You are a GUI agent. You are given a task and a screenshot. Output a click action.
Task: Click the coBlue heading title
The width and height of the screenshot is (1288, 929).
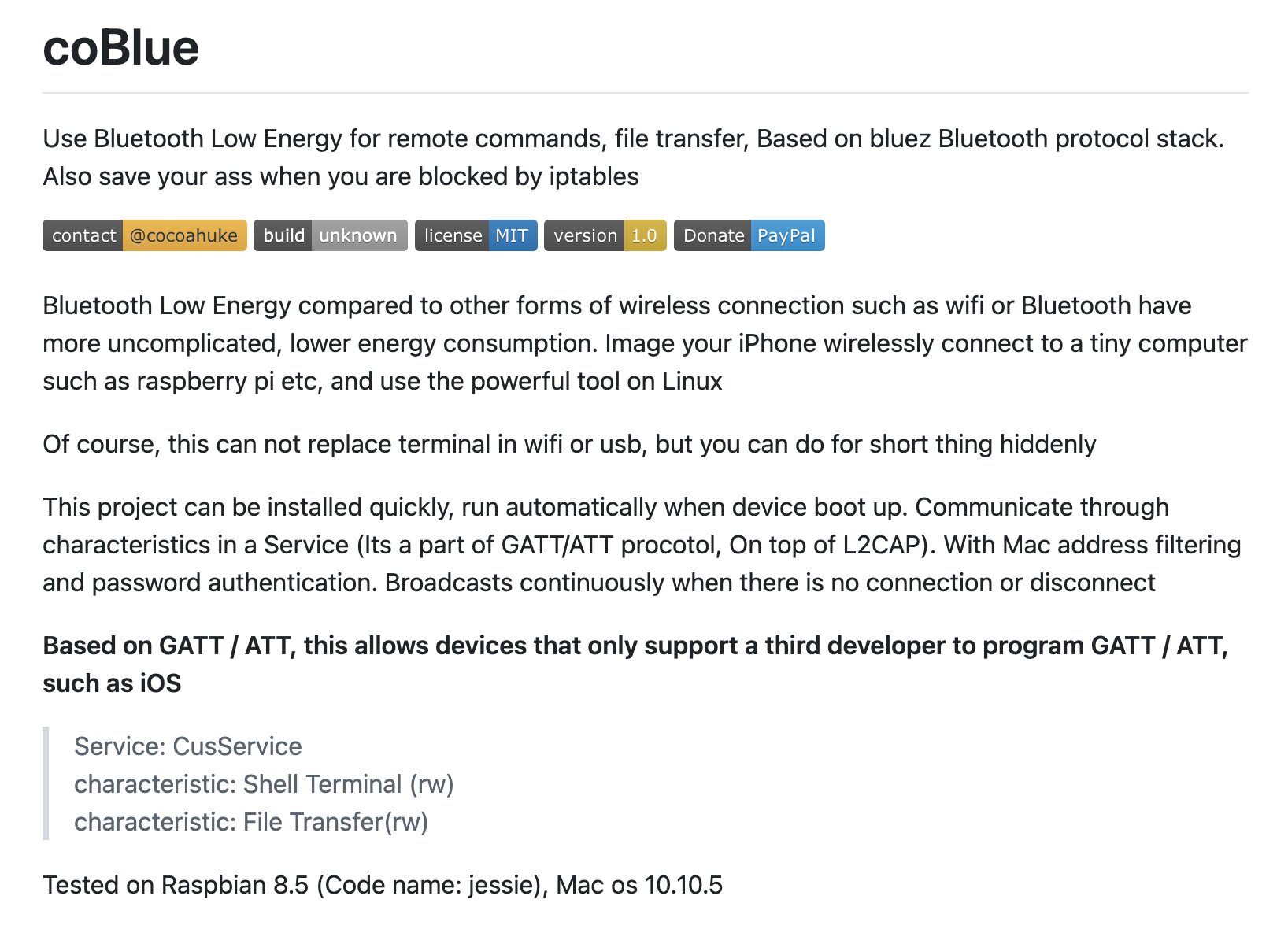point(121,48)
